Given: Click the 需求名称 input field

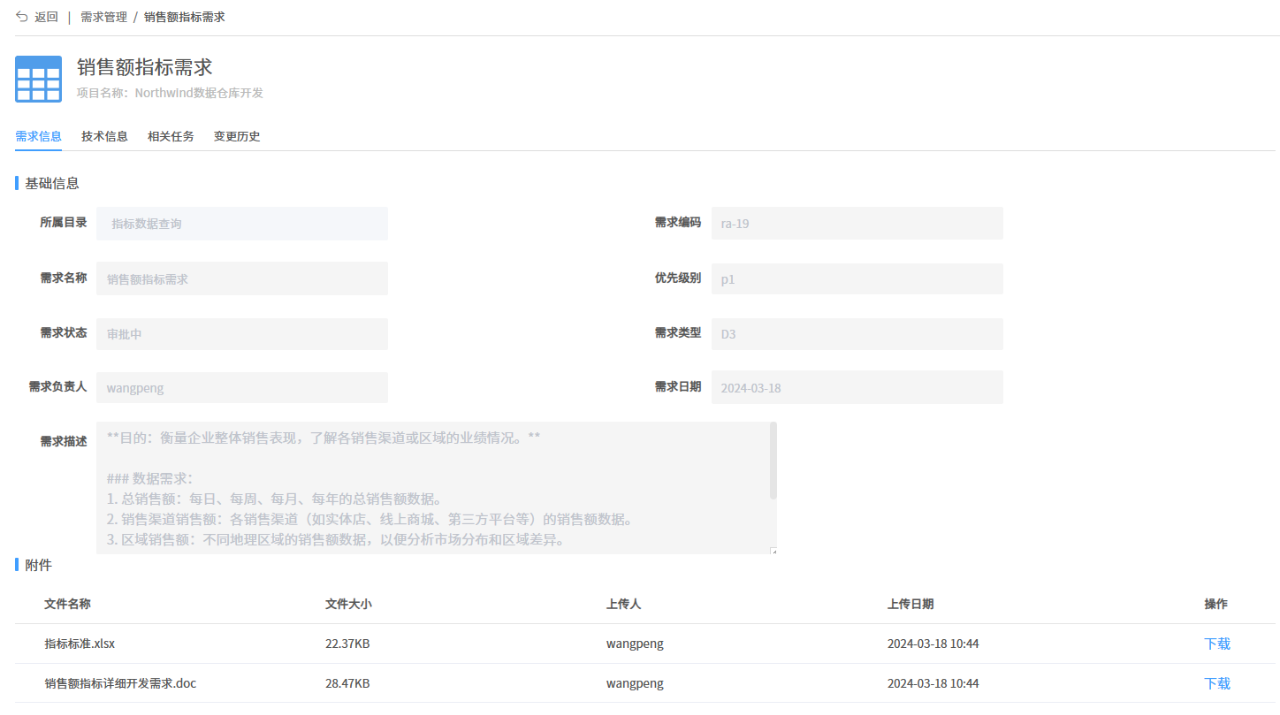Looking at the screenshot, I should (242, 279).
